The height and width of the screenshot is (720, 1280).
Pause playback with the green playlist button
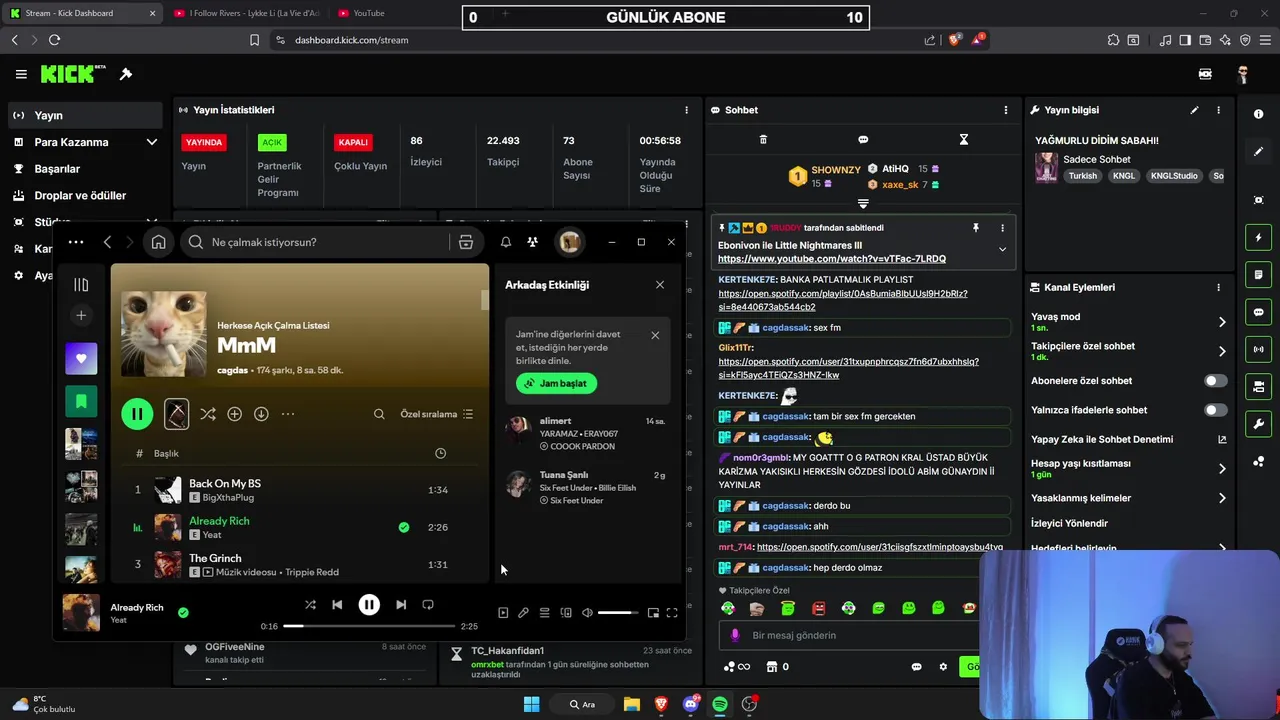137,414
